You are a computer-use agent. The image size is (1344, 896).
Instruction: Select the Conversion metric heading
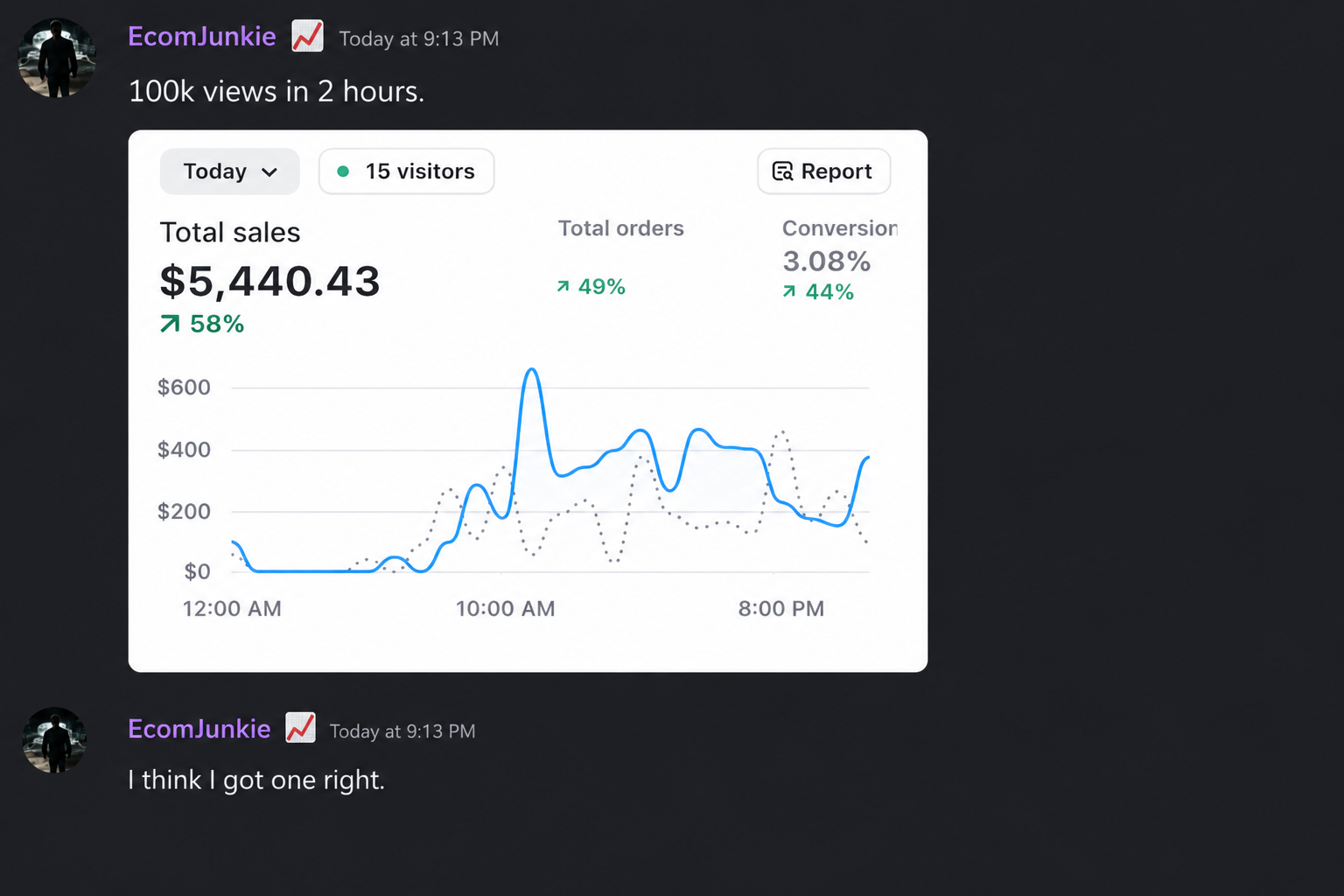pos(839,228)
